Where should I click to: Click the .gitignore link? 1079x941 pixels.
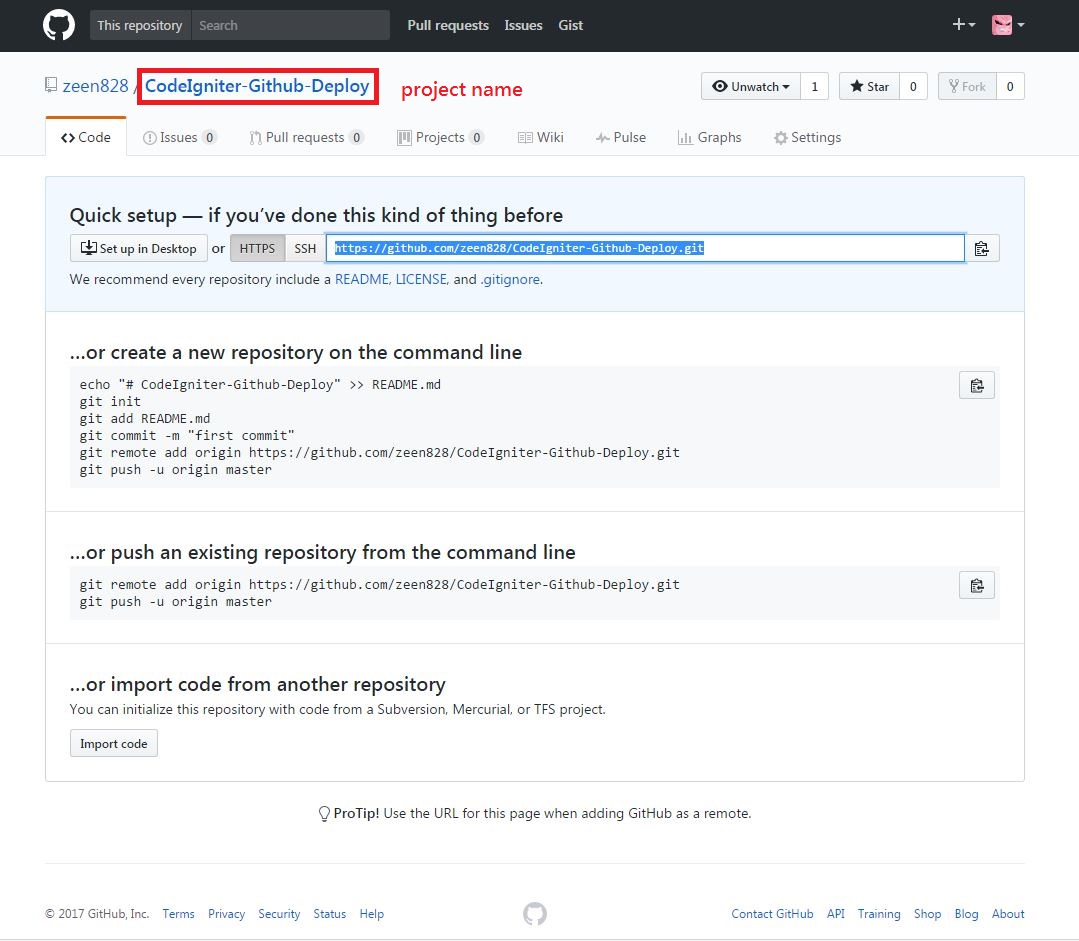tap(510, 279)
